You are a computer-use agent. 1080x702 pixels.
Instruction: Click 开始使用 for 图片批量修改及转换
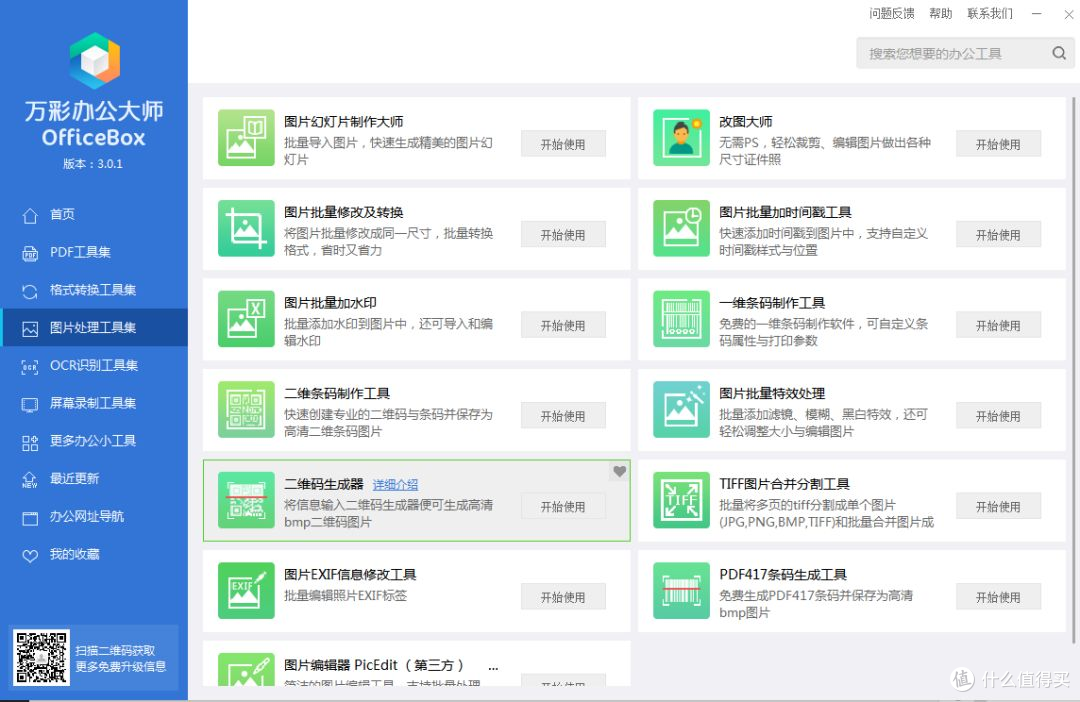pos(563,235)
